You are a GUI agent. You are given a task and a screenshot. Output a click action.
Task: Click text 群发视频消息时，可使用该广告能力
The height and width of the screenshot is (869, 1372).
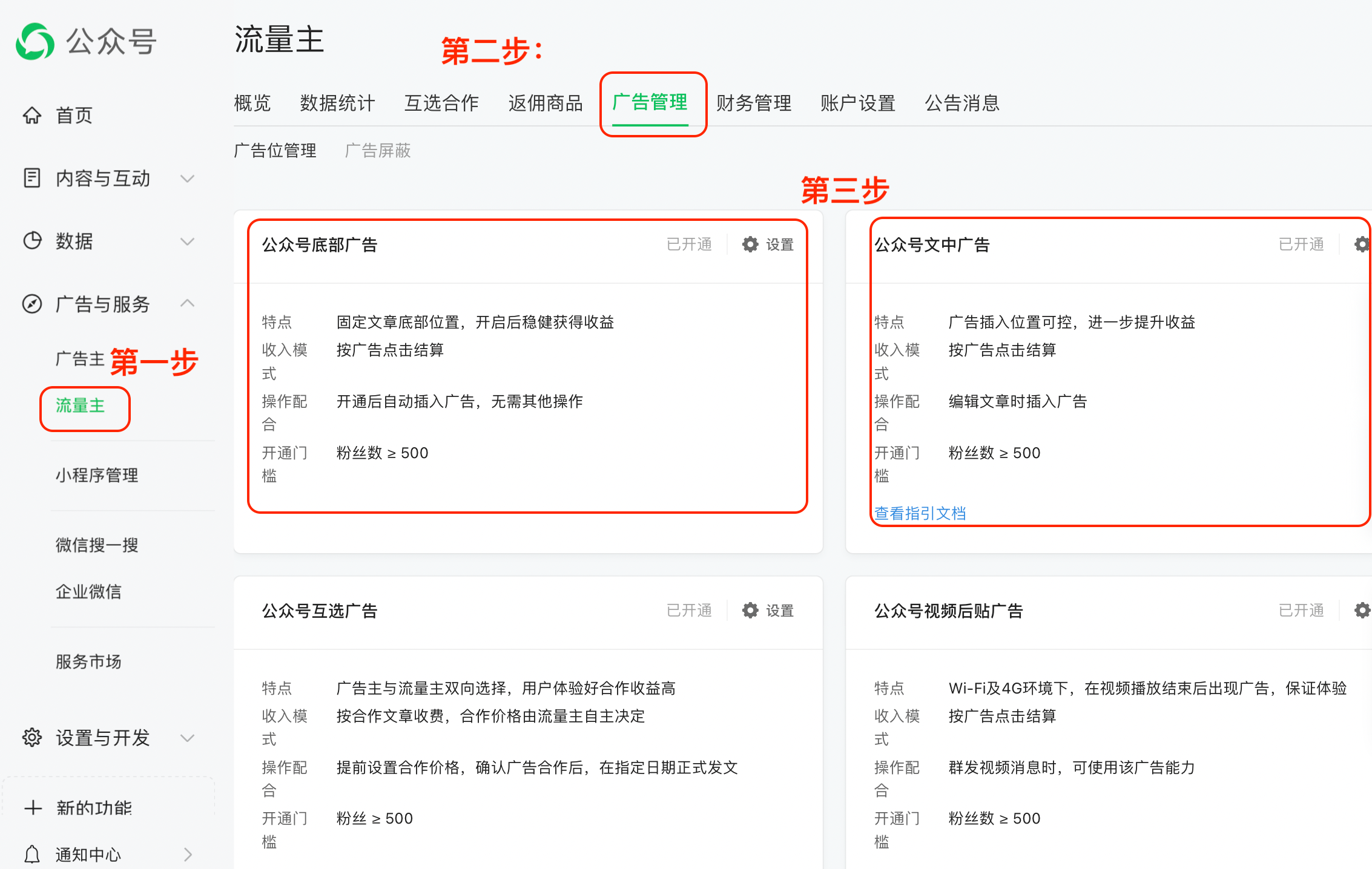tap(1072, 767)
